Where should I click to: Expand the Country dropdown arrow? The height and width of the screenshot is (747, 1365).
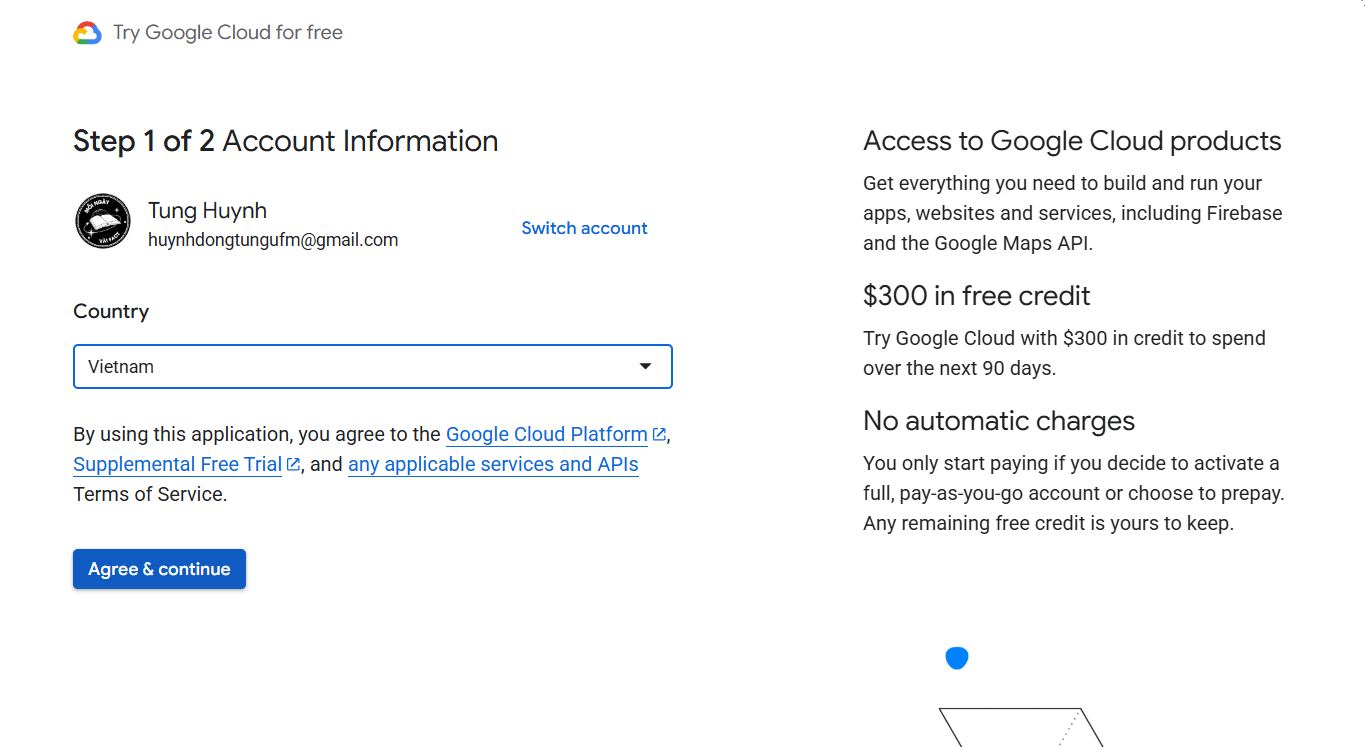coord(645,367)
